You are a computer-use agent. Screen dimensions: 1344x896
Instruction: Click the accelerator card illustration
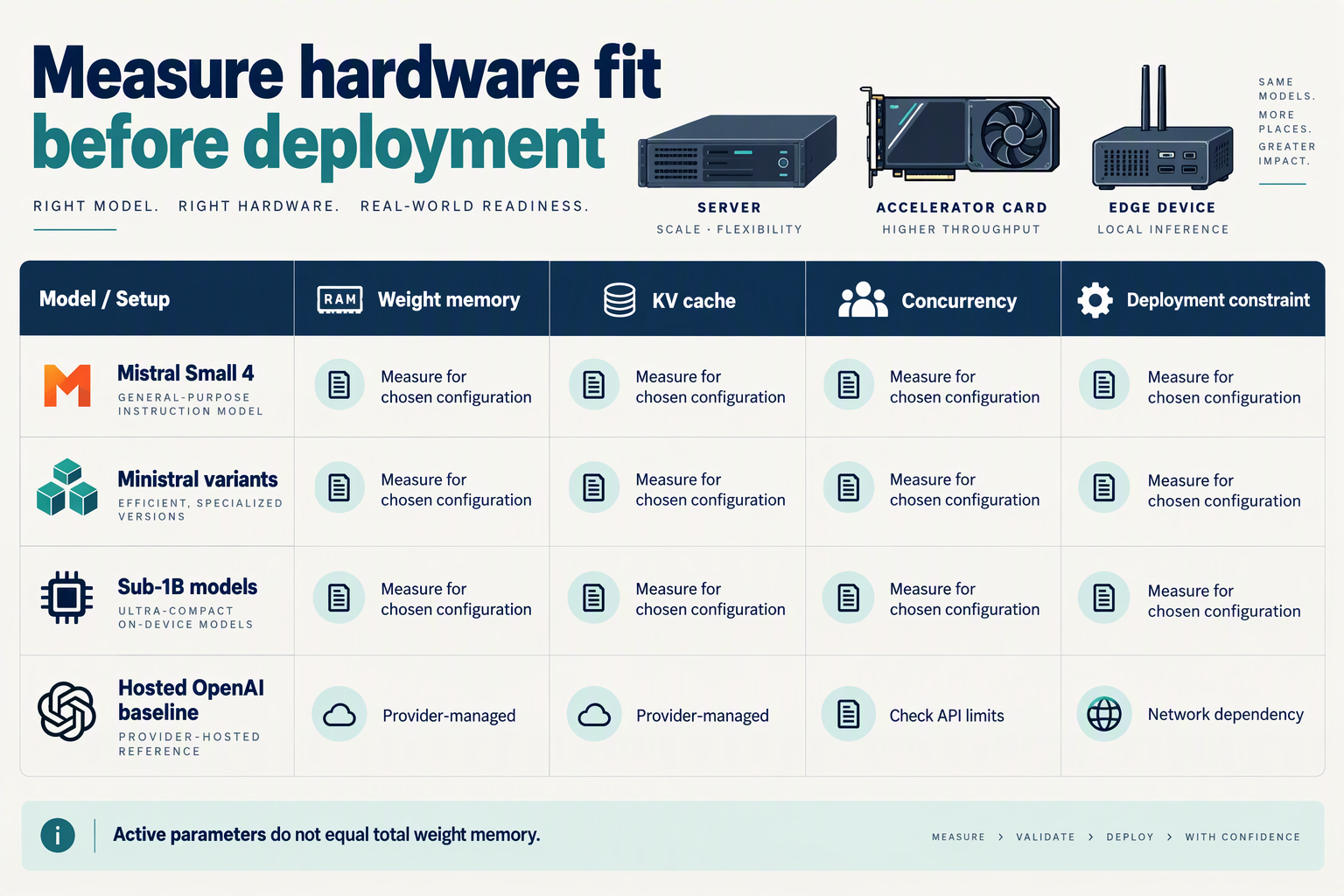(x=960, y=136)
